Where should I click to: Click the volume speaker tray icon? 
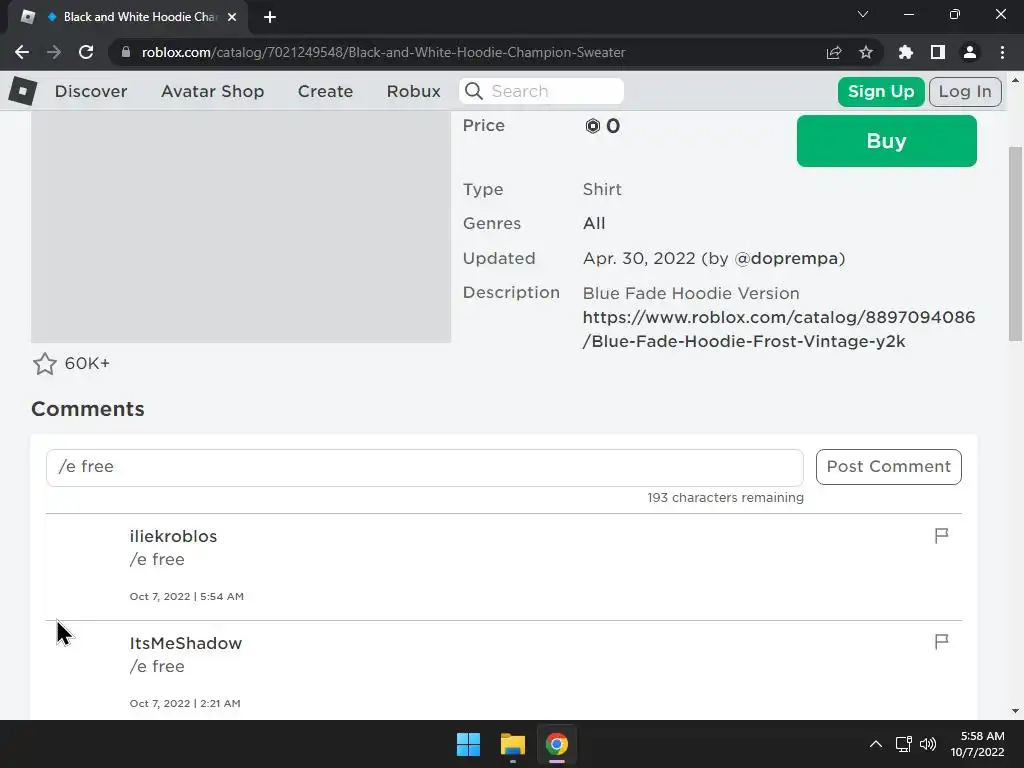click(927, 744)
